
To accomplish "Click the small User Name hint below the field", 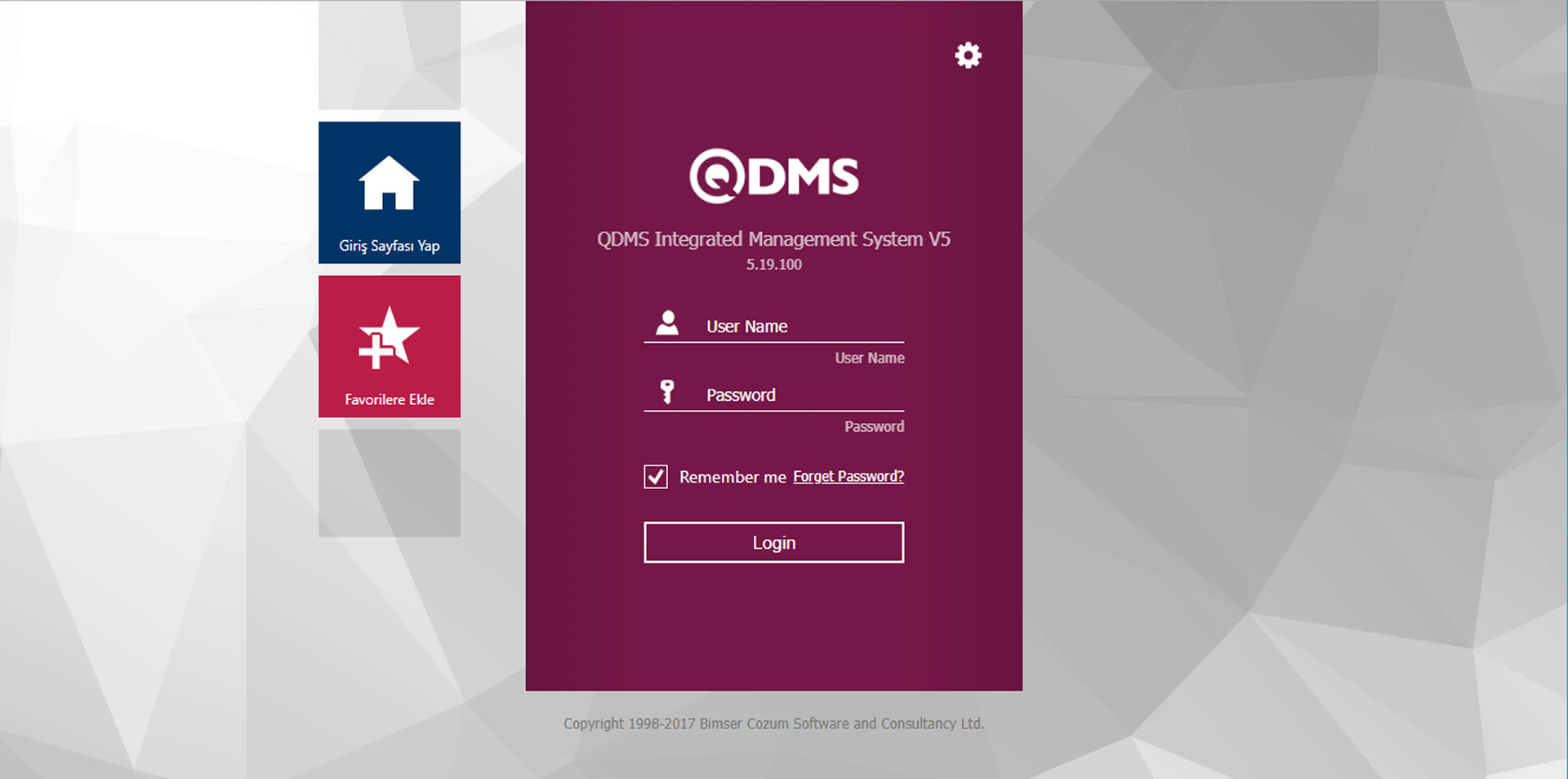I will [x=870, y=358].
